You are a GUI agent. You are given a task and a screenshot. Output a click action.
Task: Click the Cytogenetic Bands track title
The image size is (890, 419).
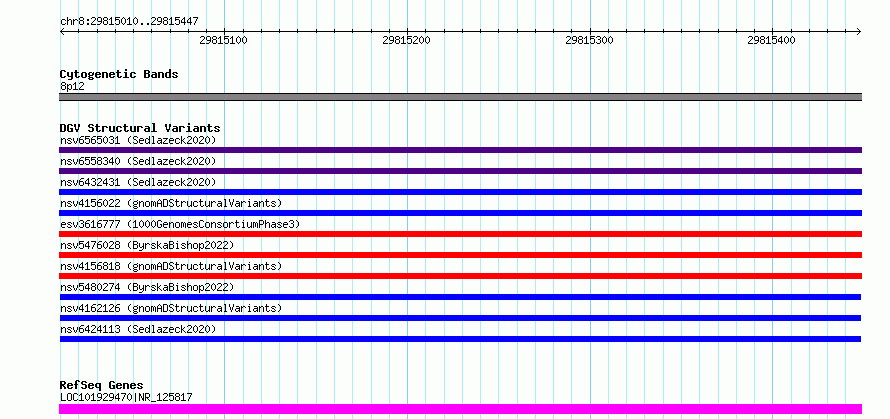[x=119, y=74]
